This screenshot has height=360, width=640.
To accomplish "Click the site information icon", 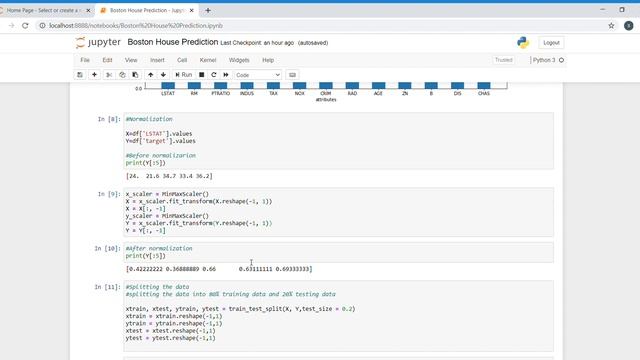I will click(x=42, y=25).
